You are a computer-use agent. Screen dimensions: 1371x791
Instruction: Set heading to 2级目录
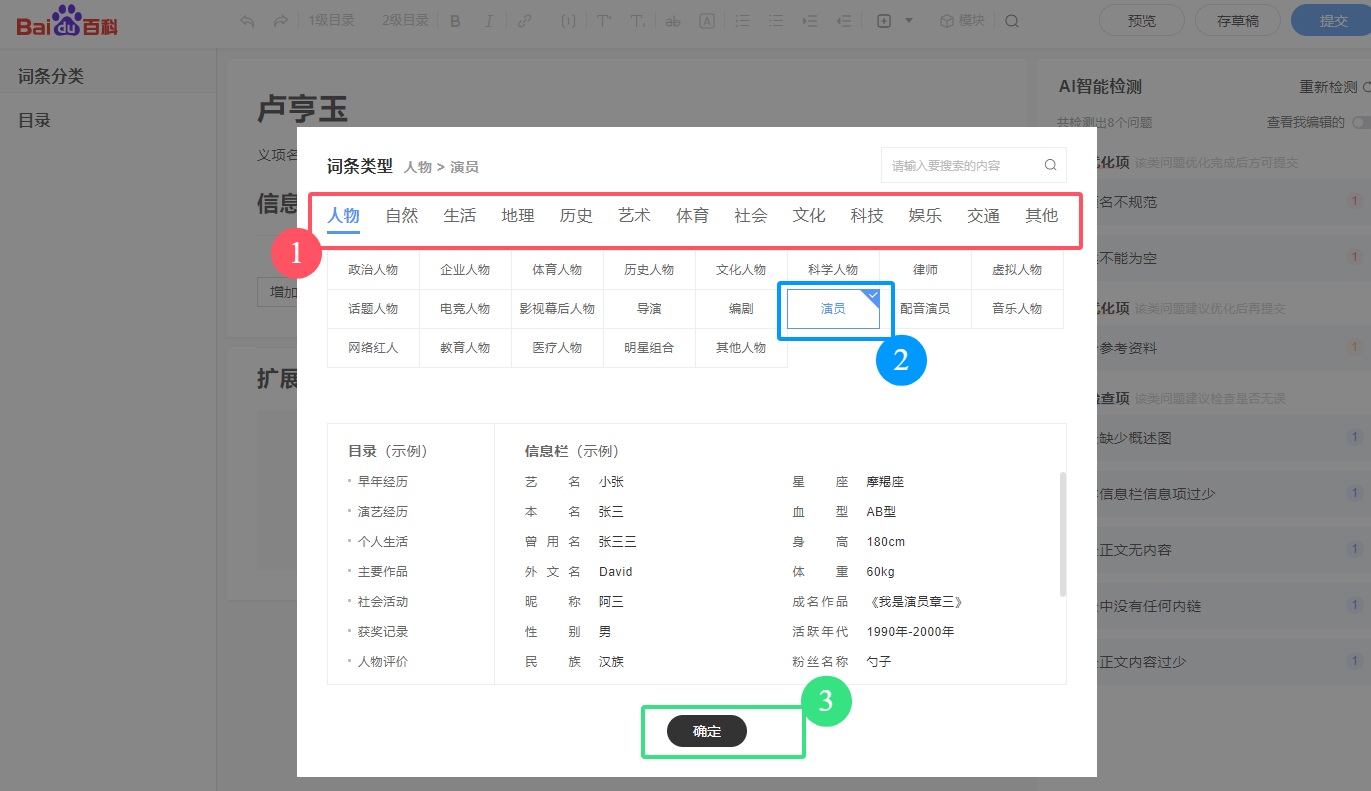(405, 21)
